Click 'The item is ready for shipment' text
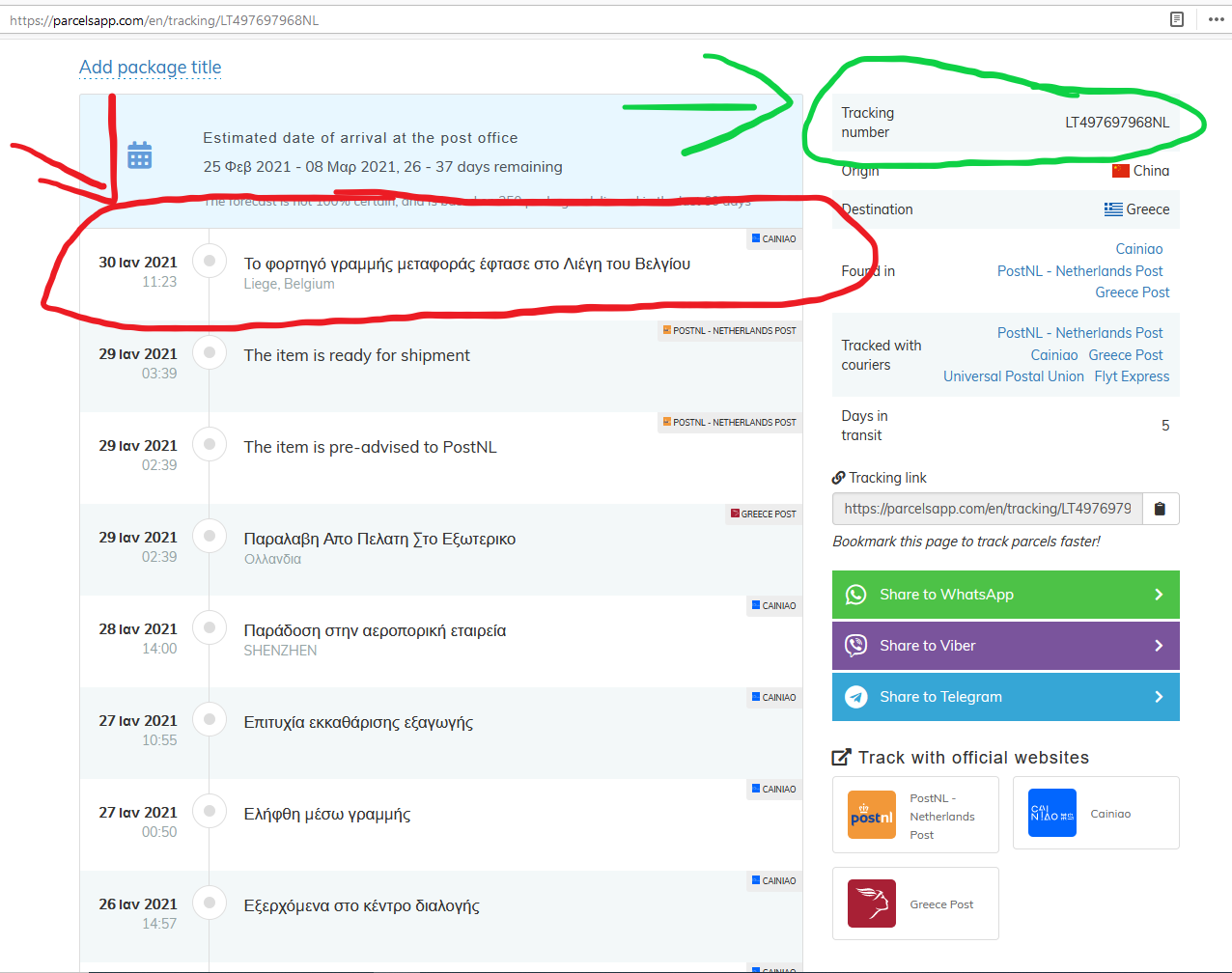The height and width of the screenshot is (973, 1232). click(x=356, y=355)
